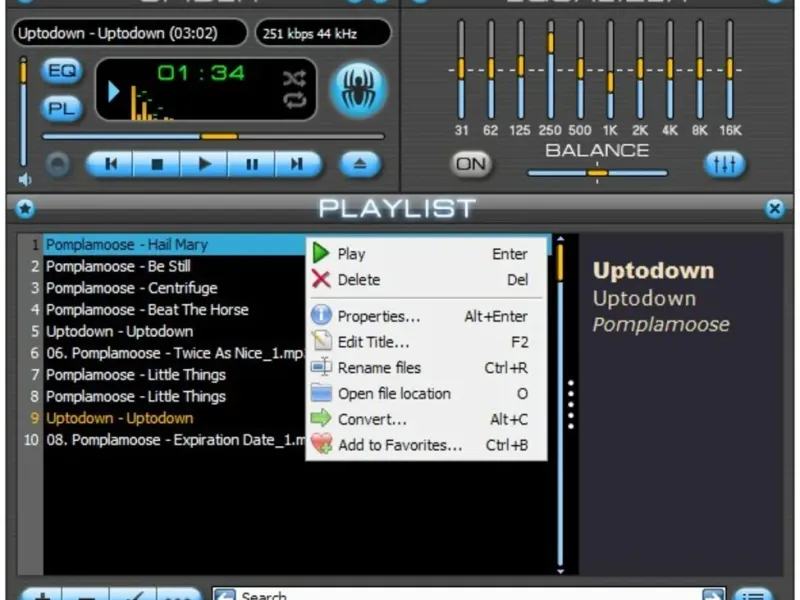The height and width of the screenshot is (600, 800).
Task: Open Properties... from context menu
Action: pos(426,316)
